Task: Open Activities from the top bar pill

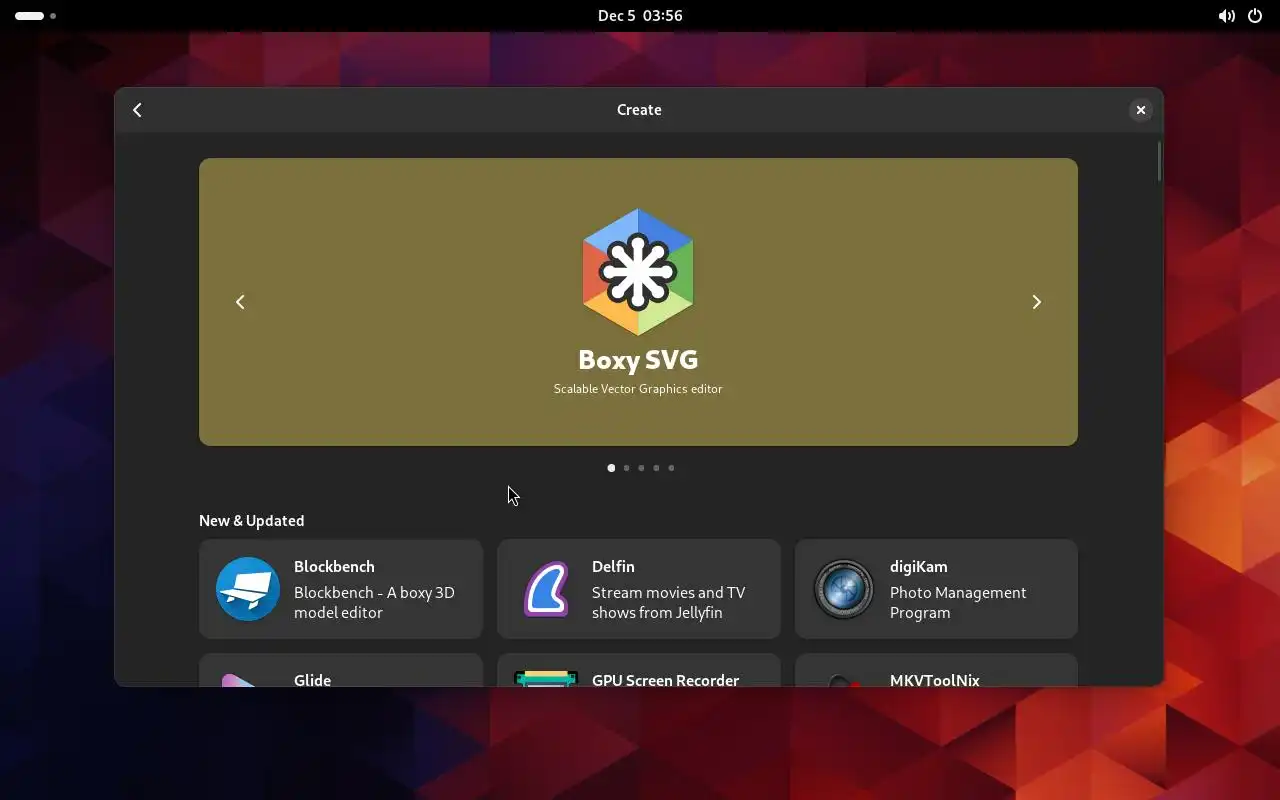Action: pos(35,16)
